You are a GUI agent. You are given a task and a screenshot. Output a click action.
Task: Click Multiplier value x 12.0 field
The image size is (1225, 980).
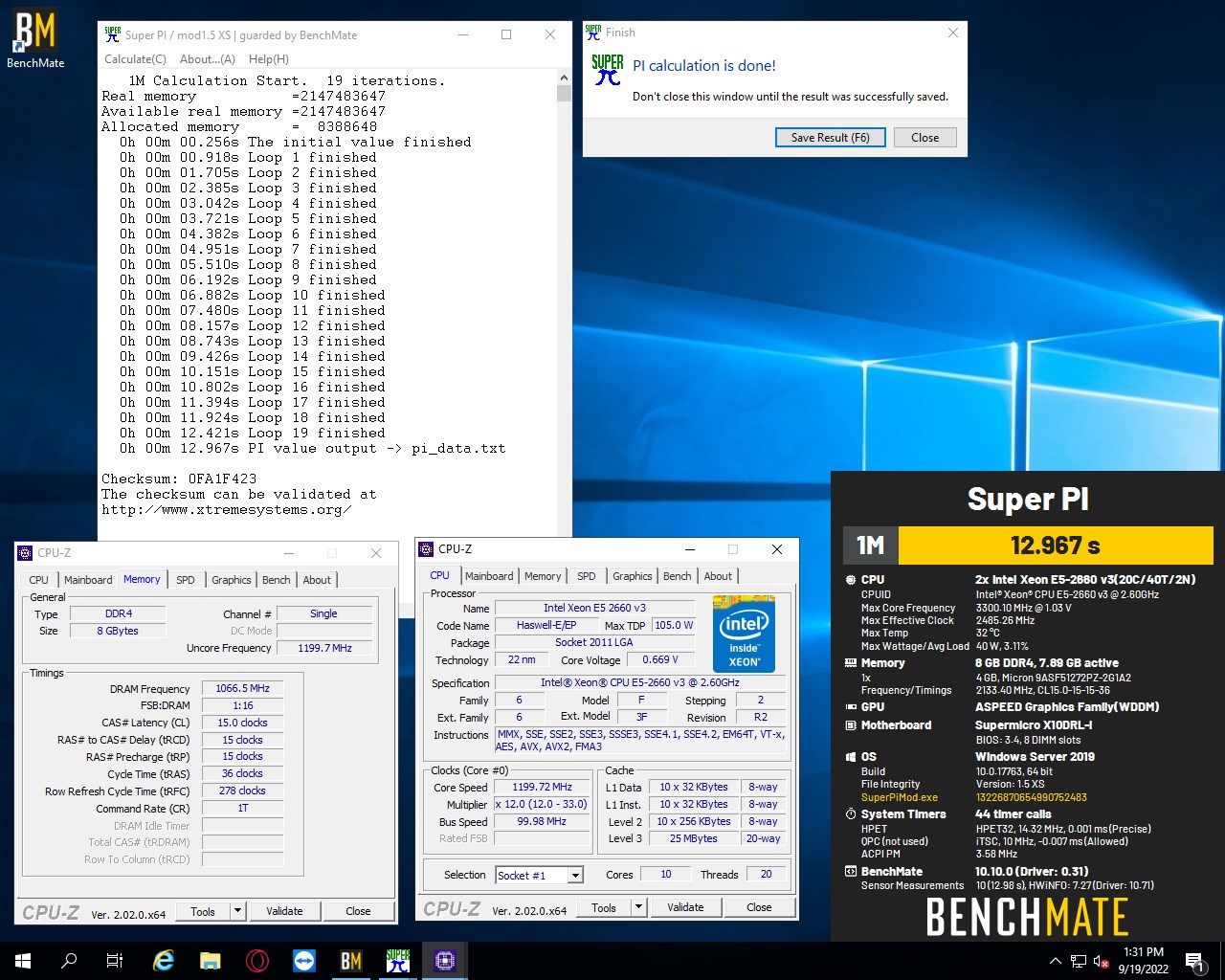tap(542, 804)
